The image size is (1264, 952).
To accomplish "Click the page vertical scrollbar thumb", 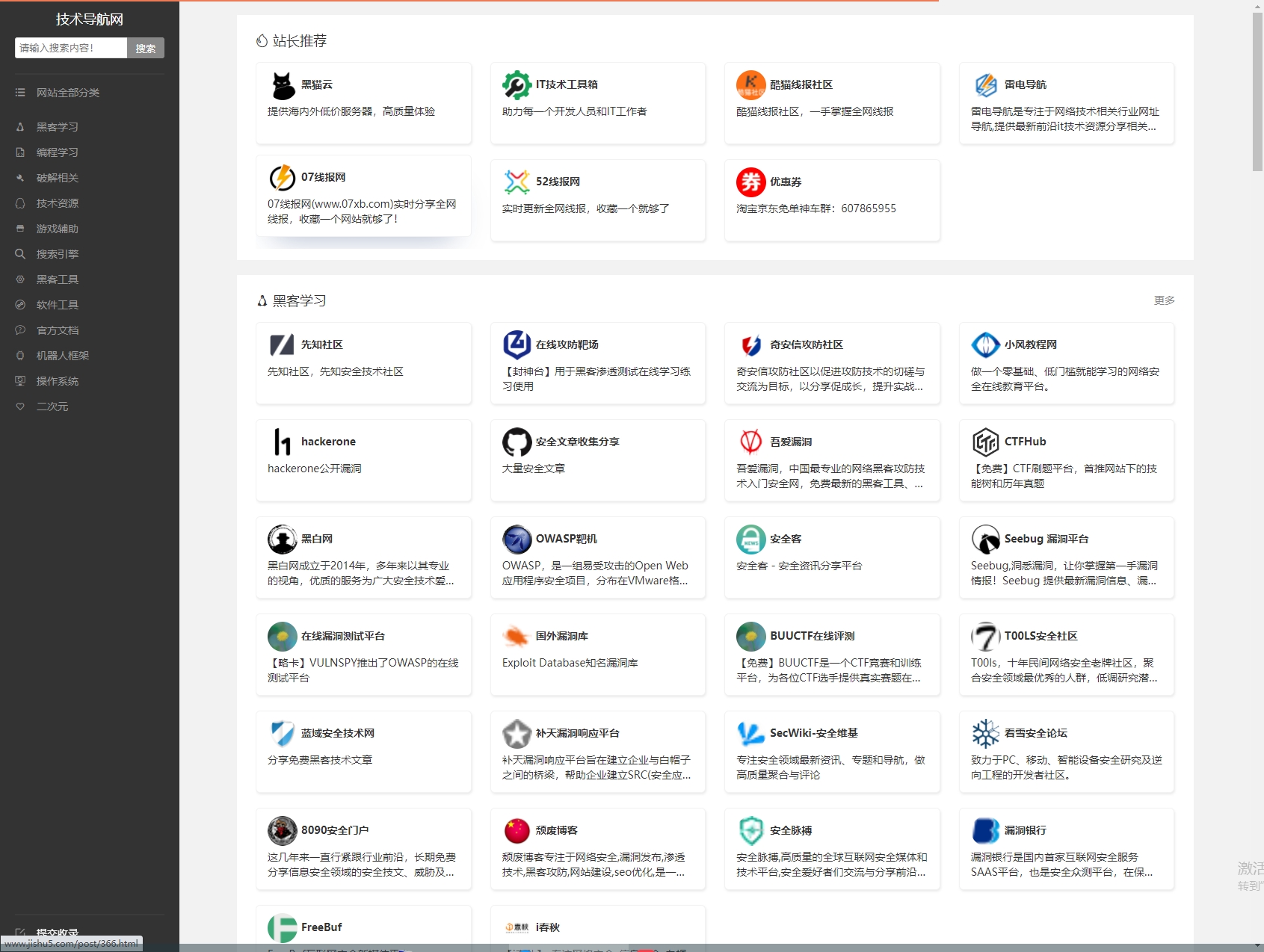I will click(x=1257, y=91).
